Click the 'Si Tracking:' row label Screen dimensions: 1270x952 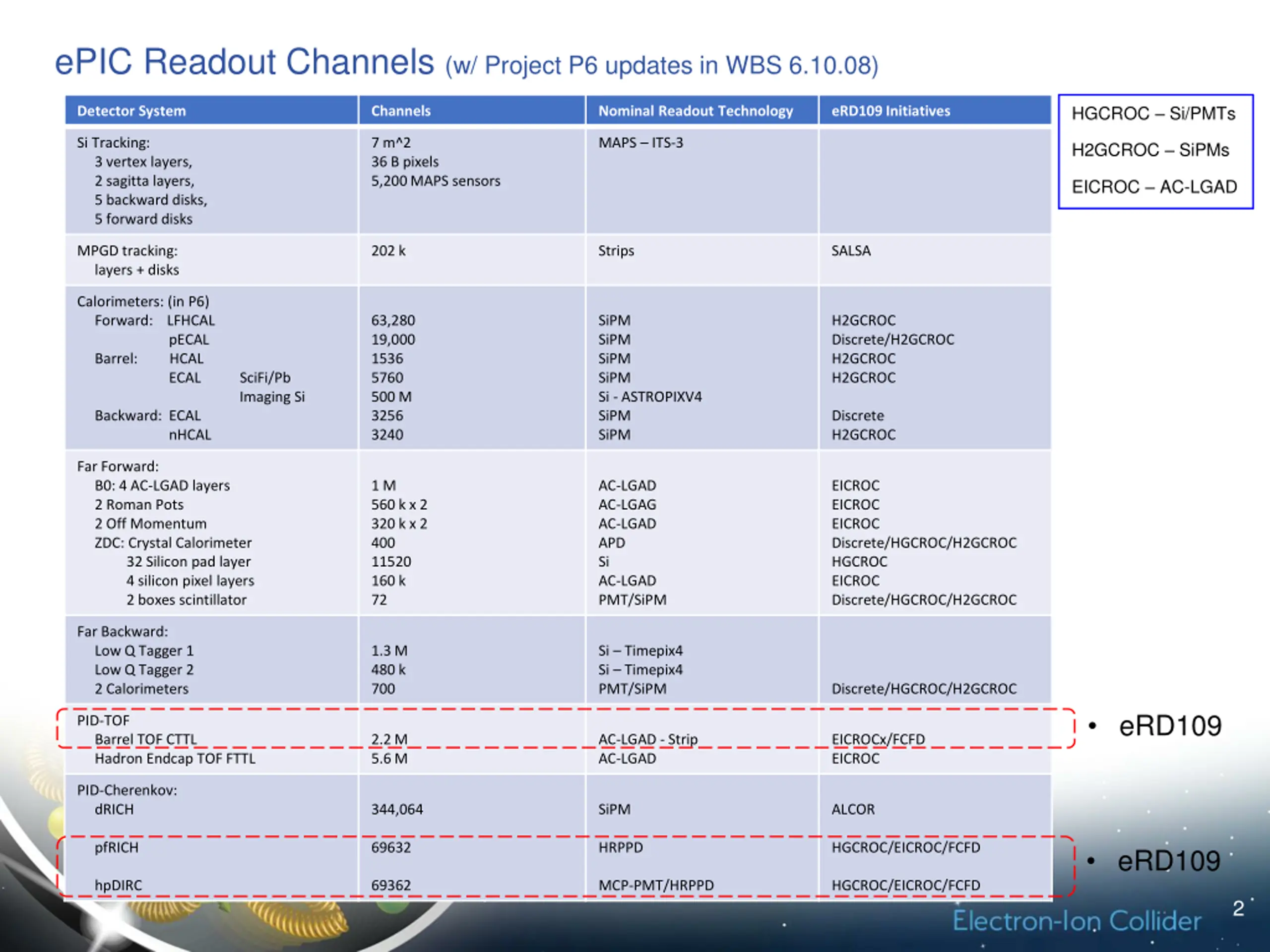click(113, 143)
